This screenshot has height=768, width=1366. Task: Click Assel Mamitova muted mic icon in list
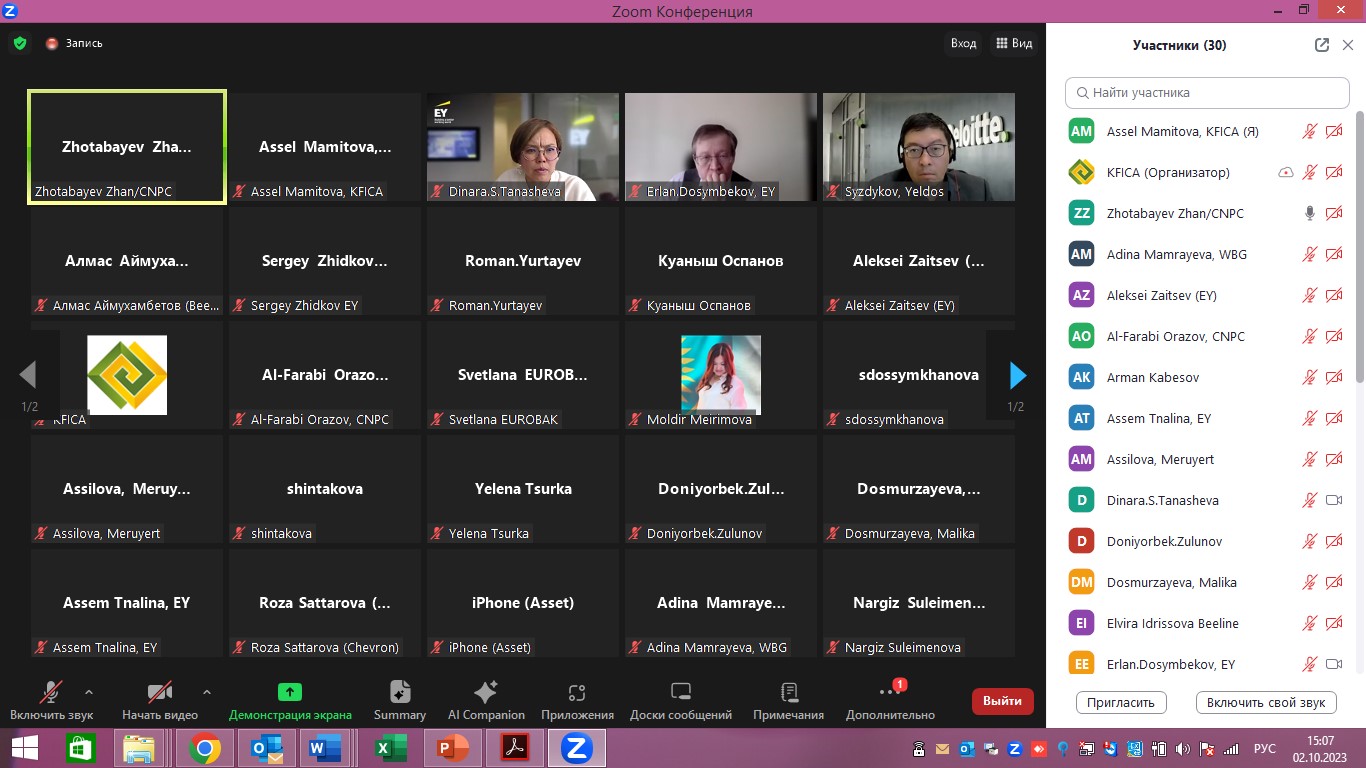1309,131
